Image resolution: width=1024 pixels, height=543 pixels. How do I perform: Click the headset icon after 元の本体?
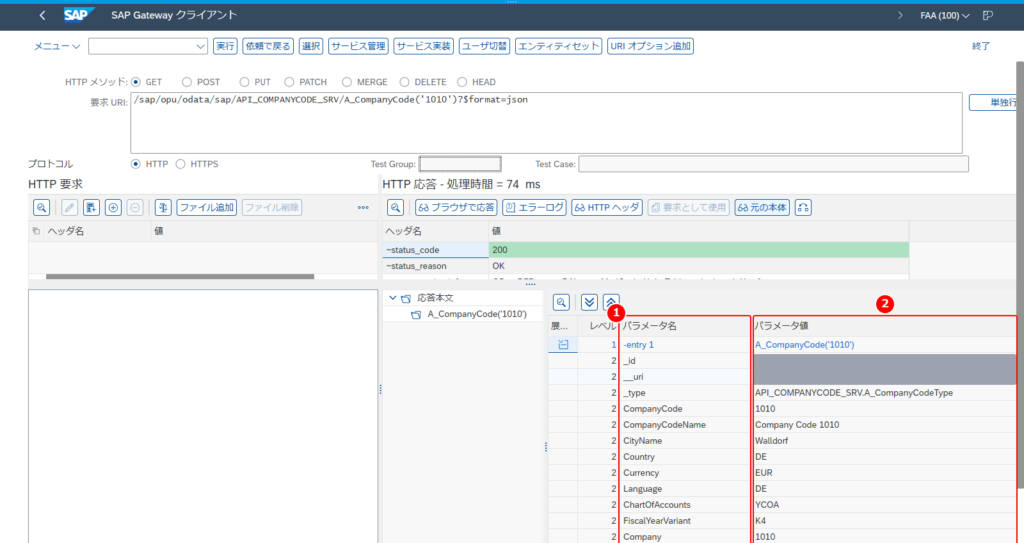[x=803, y=208]
